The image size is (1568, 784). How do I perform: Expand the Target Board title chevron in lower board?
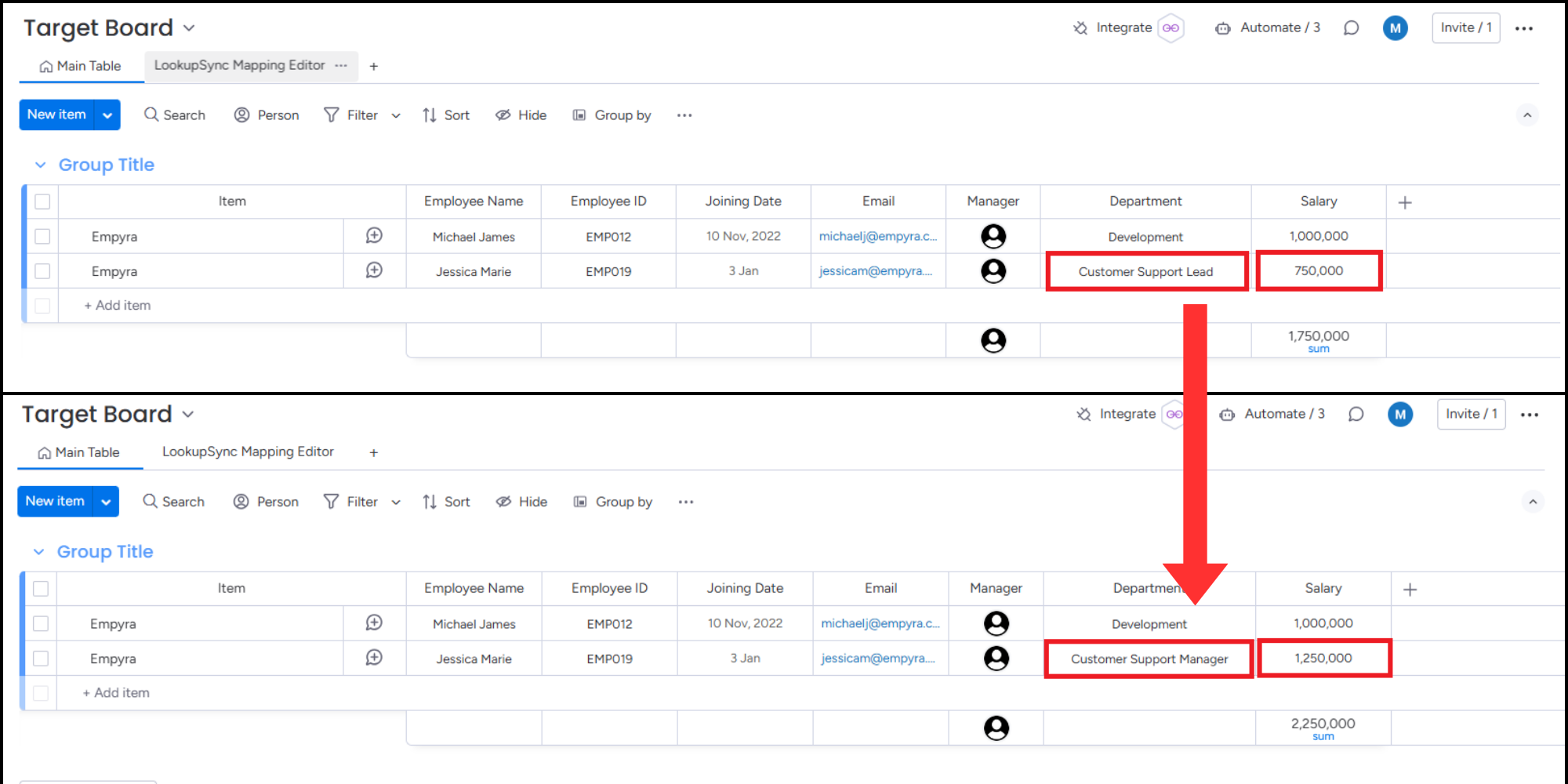[x=188, y=415]
